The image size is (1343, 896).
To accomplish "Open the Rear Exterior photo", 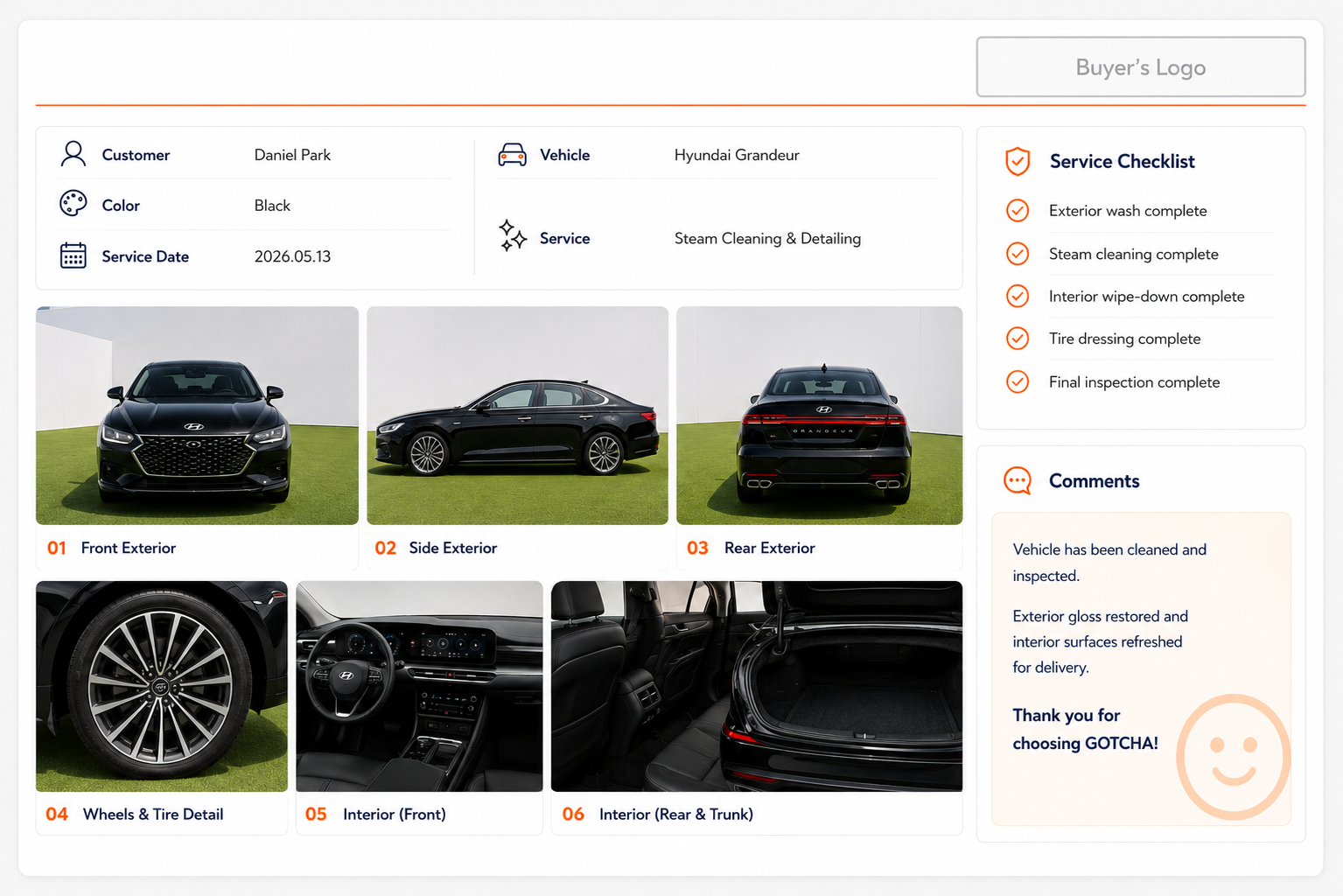I will pyautogui.click(x=819, y=416).
